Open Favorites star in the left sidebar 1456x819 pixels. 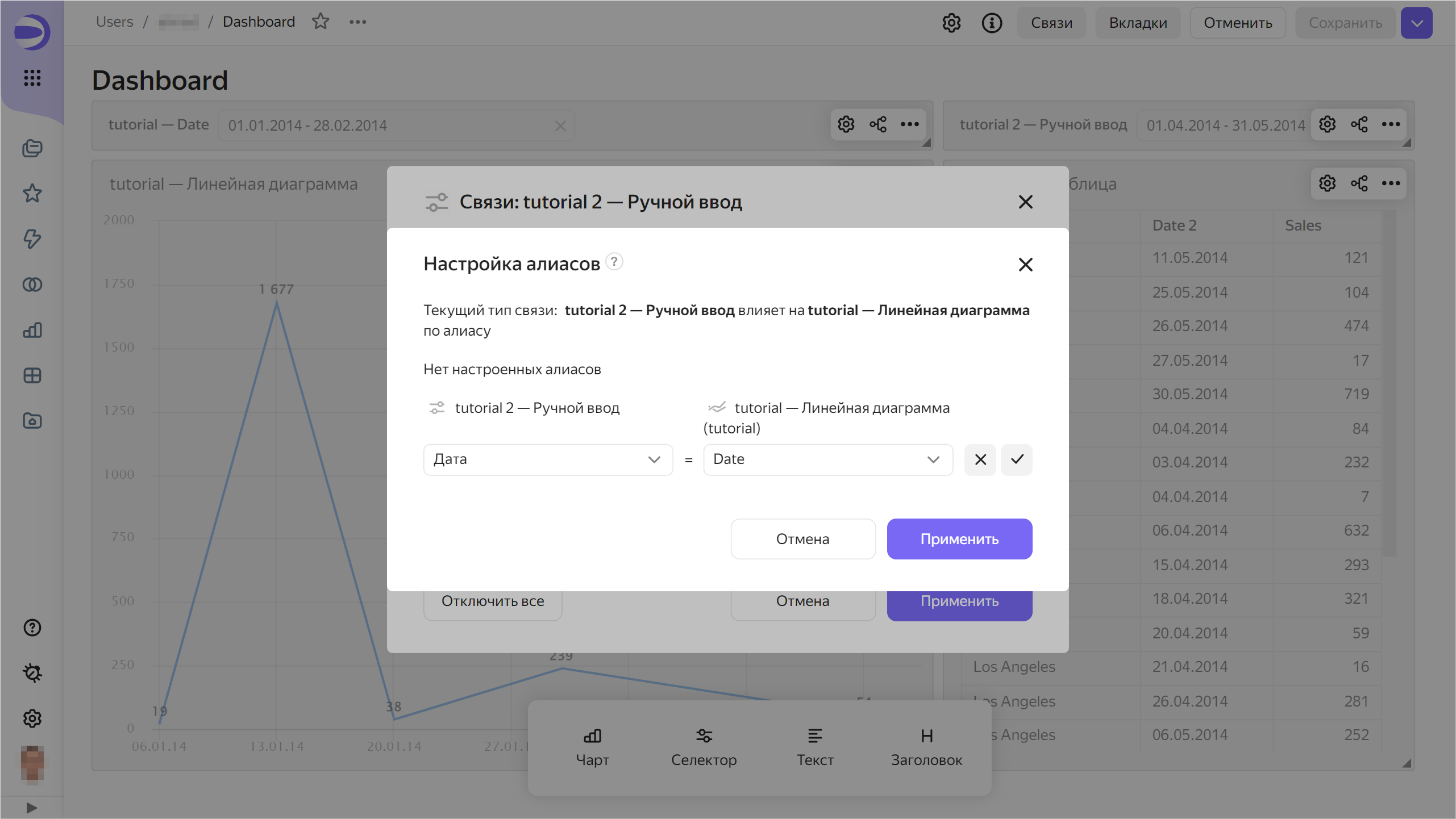point(32,194)
